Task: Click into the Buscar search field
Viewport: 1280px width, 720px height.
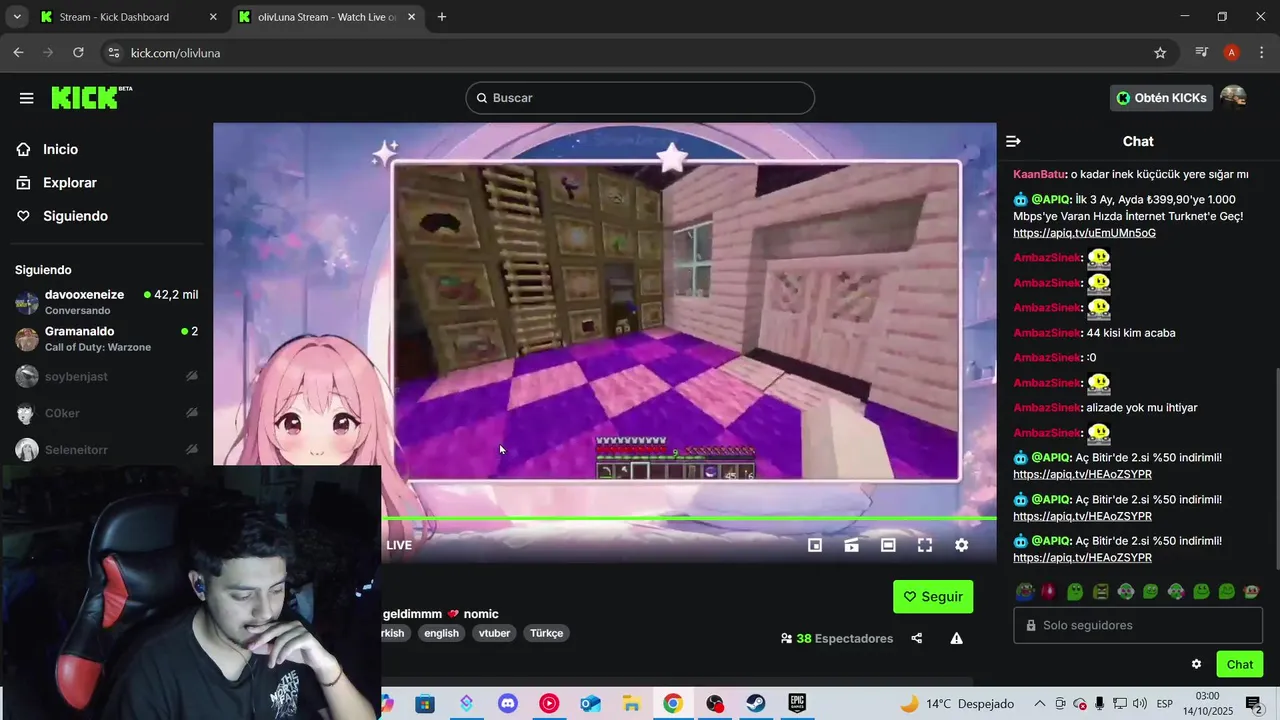Action: click(x=640, y=98)
